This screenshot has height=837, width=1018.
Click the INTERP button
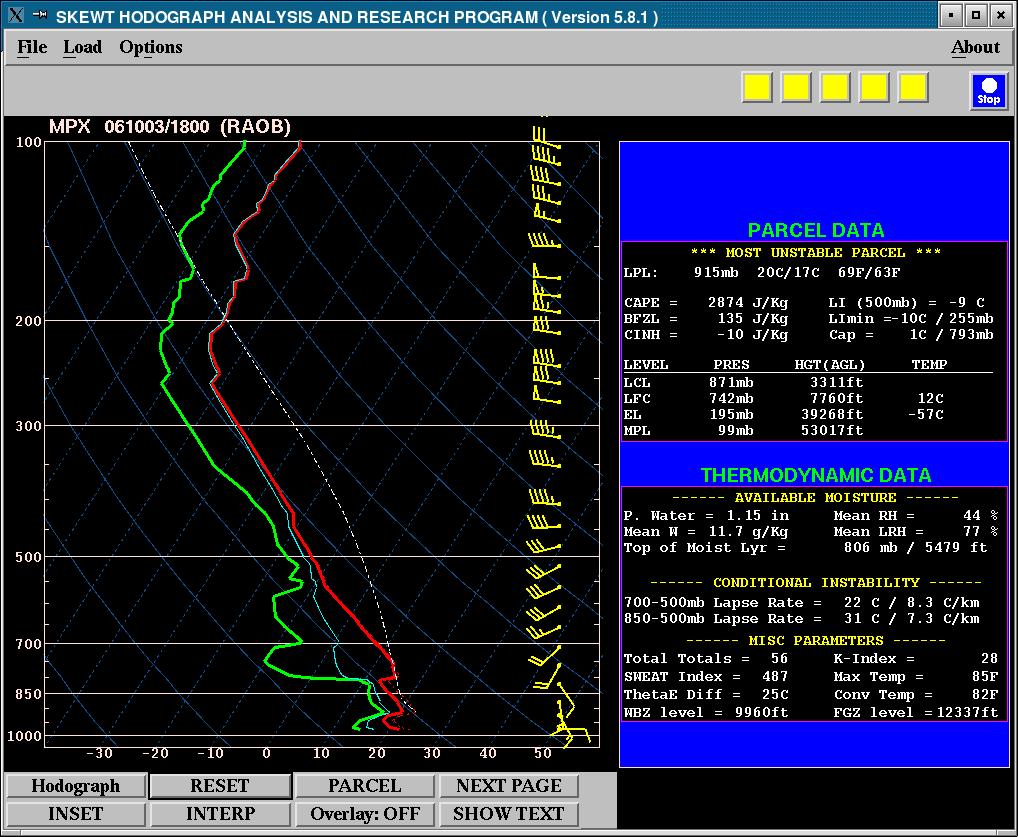(x=220, y=814)
